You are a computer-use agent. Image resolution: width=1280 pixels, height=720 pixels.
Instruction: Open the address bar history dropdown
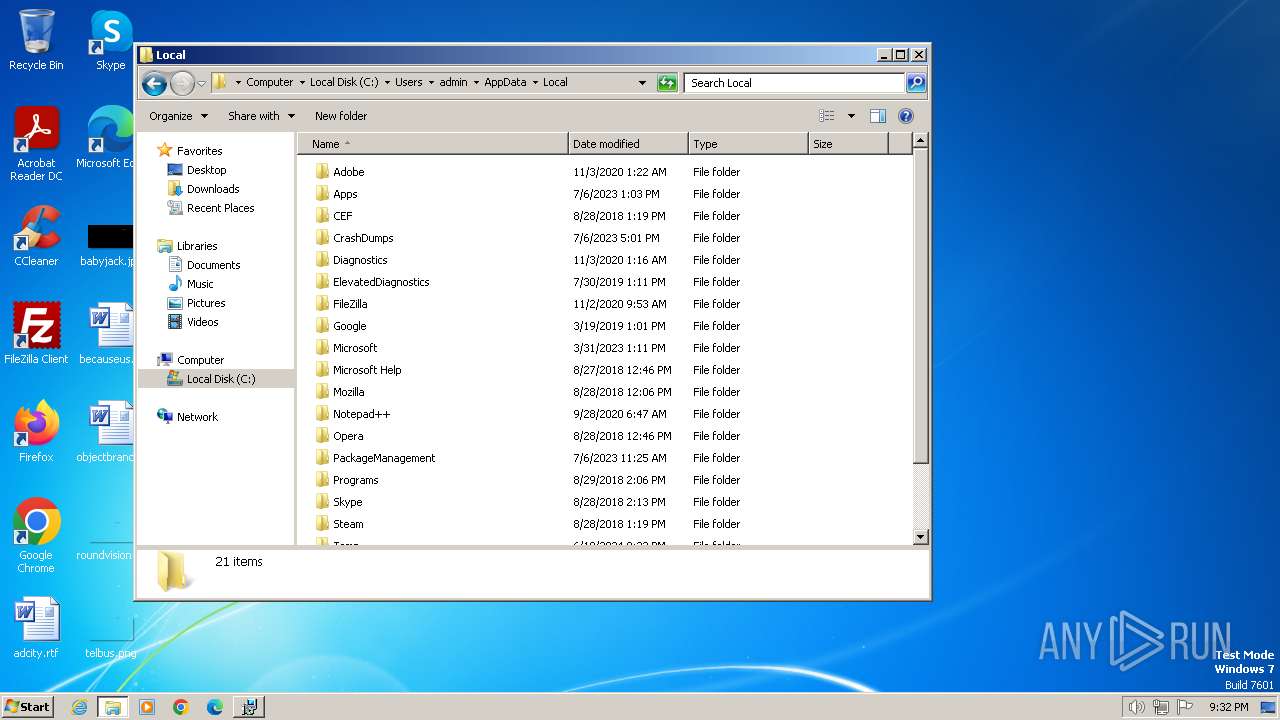642,83
